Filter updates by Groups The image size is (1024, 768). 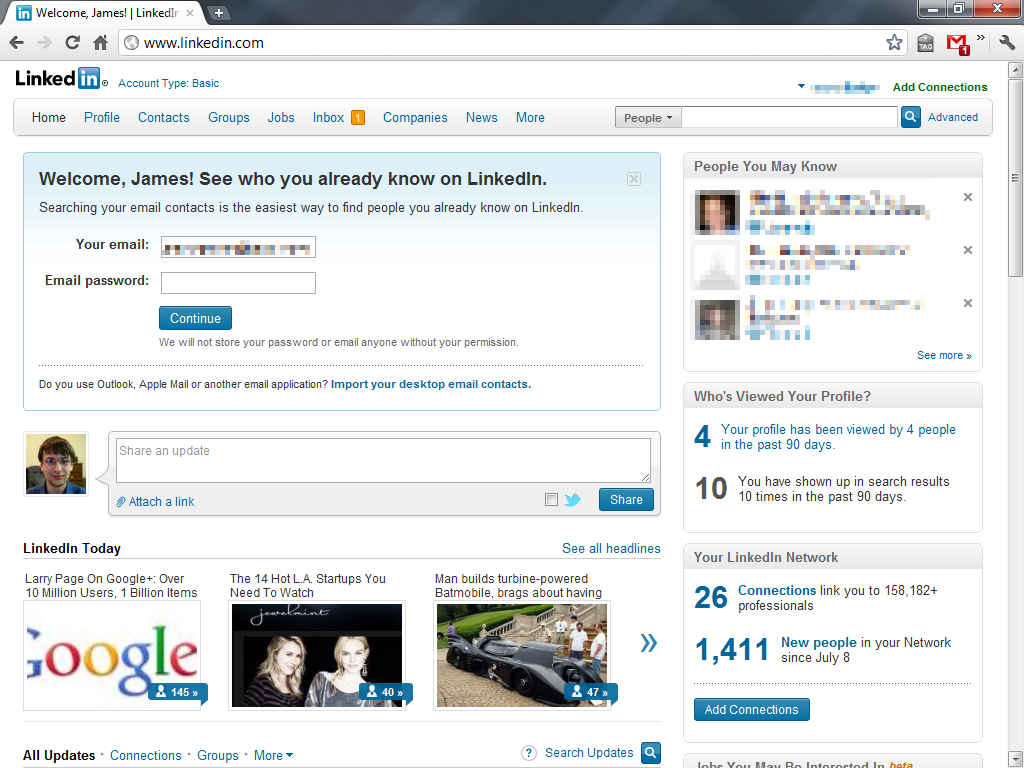(x=217, y=756)
